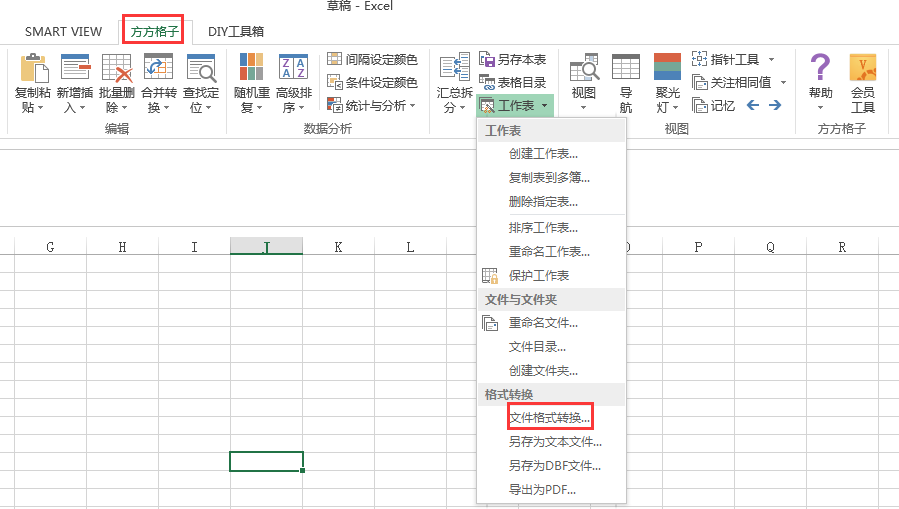Select column P header
The width and height of the screenshot is (899, 509).
tap(698, 247)
